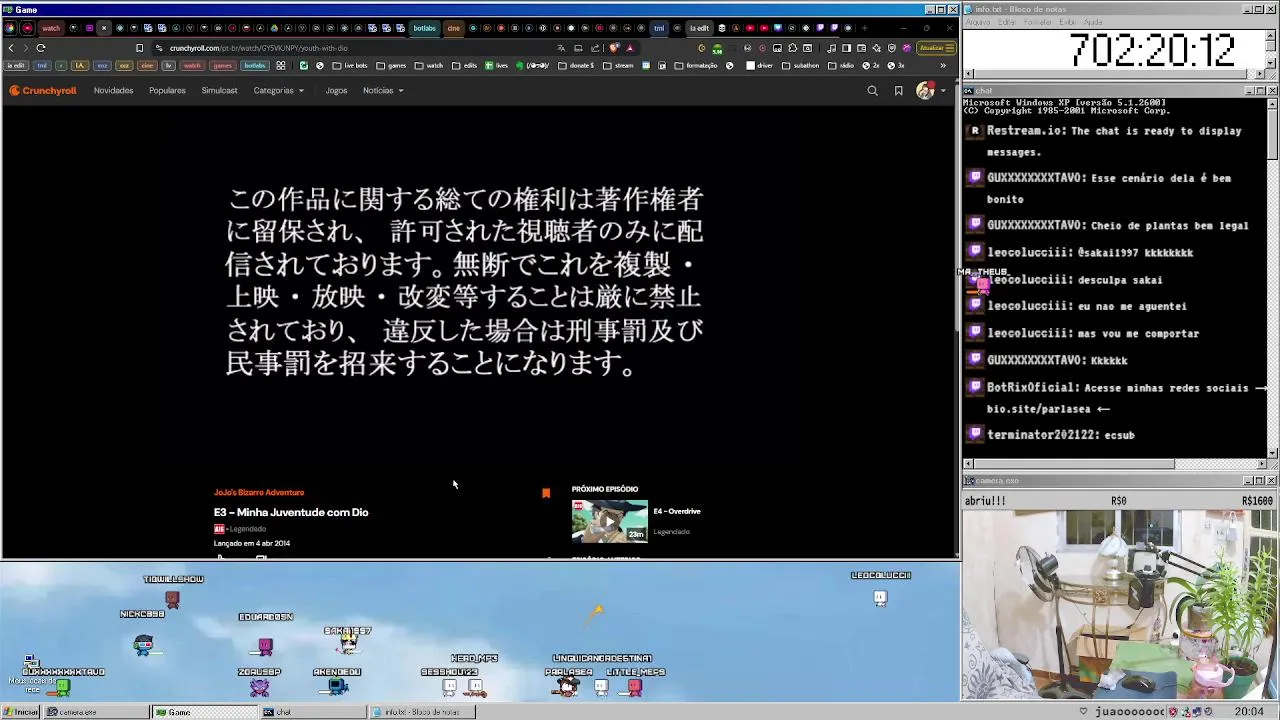Click the picture-in-picture toolbar icon
The height and width of the screenshot is (720, 1280).
(x=777, y=48)
